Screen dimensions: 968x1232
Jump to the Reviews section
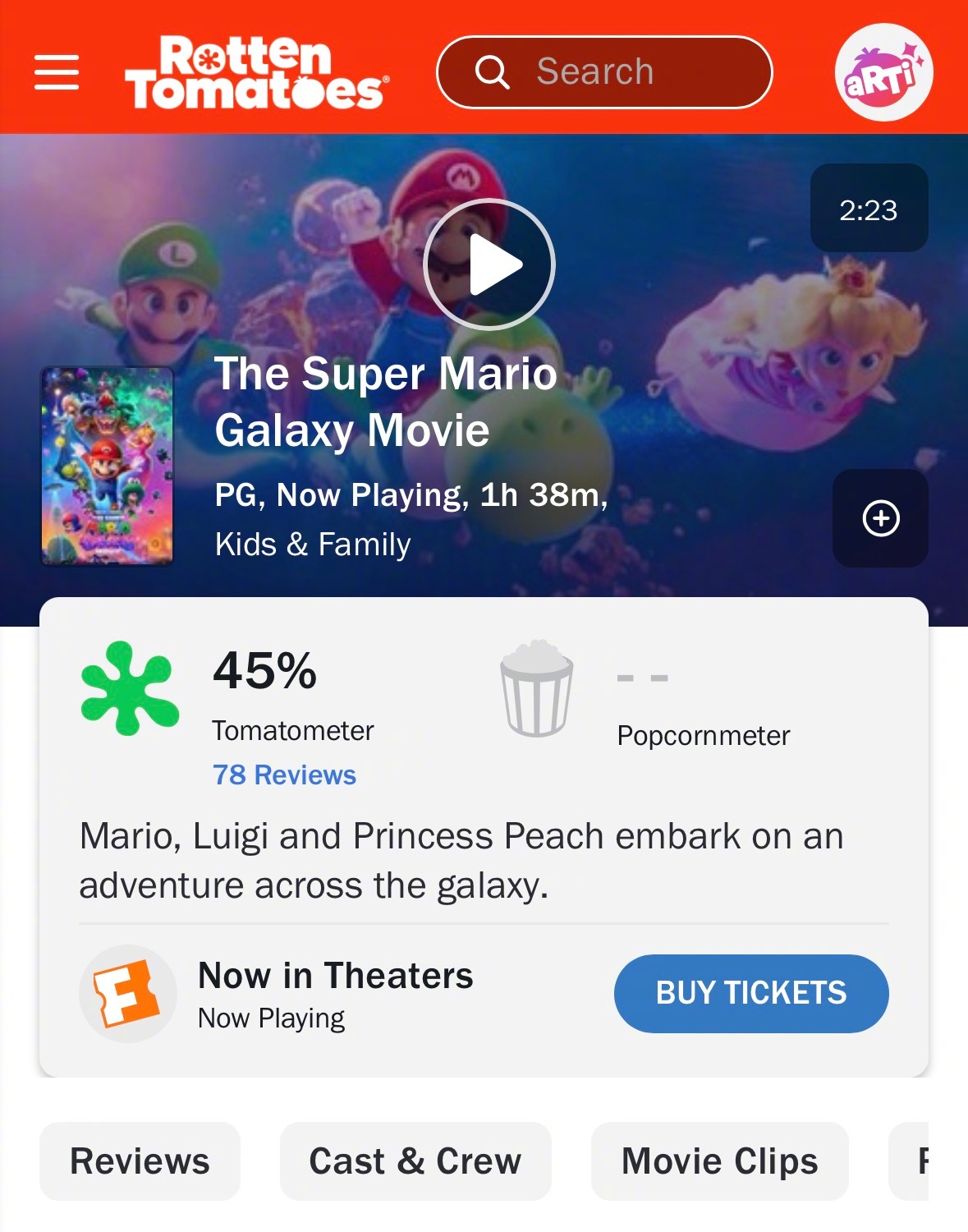tap(140, 1161)
